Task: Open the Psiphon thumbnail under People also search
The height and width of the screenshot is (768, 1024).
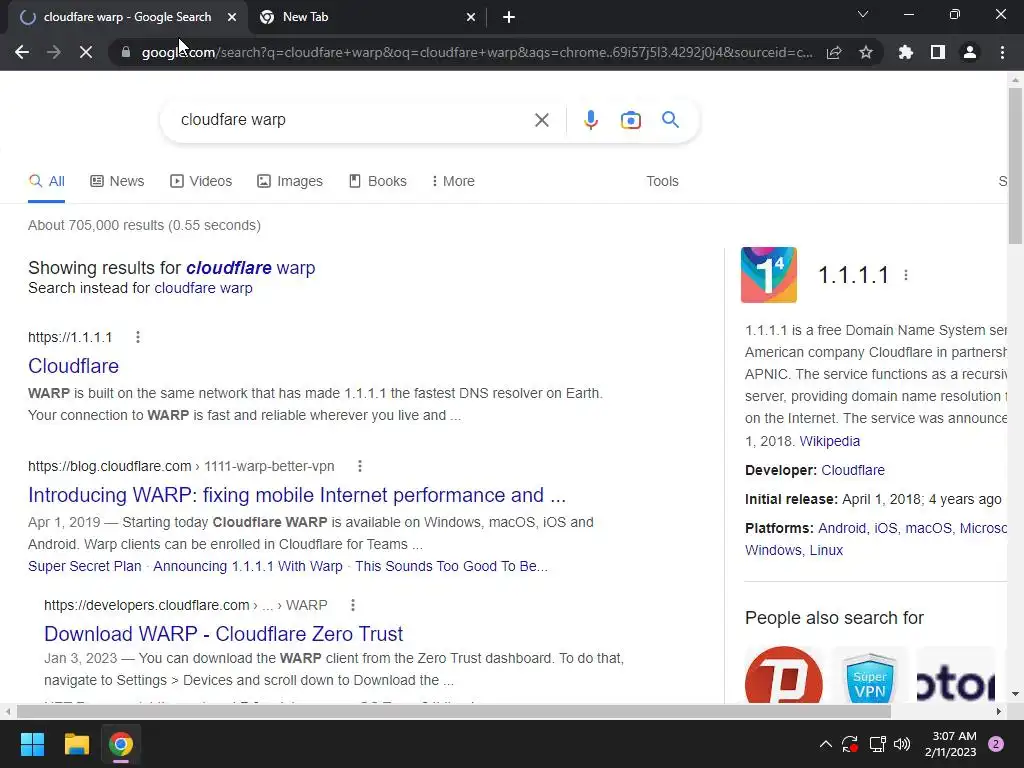Action: coord(784,675)
